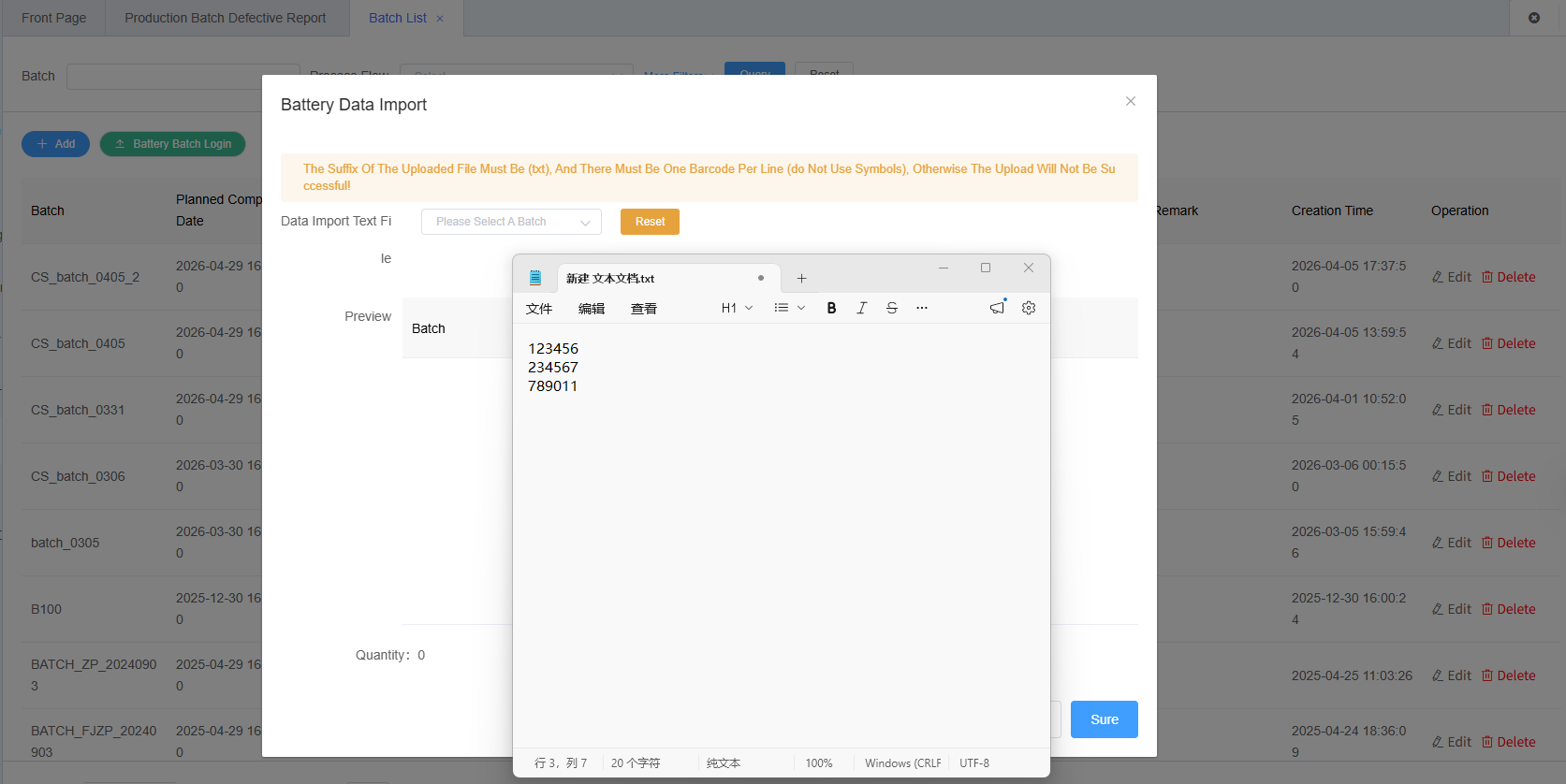Edit the B100 row
The image size is (1566, 784).
[x=1452, y=609]
